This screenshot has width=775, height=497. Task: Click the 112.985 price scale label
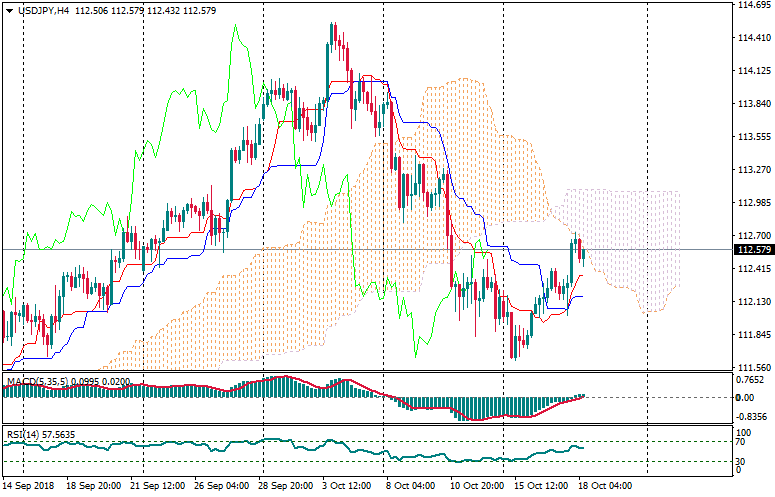(752, 203)
